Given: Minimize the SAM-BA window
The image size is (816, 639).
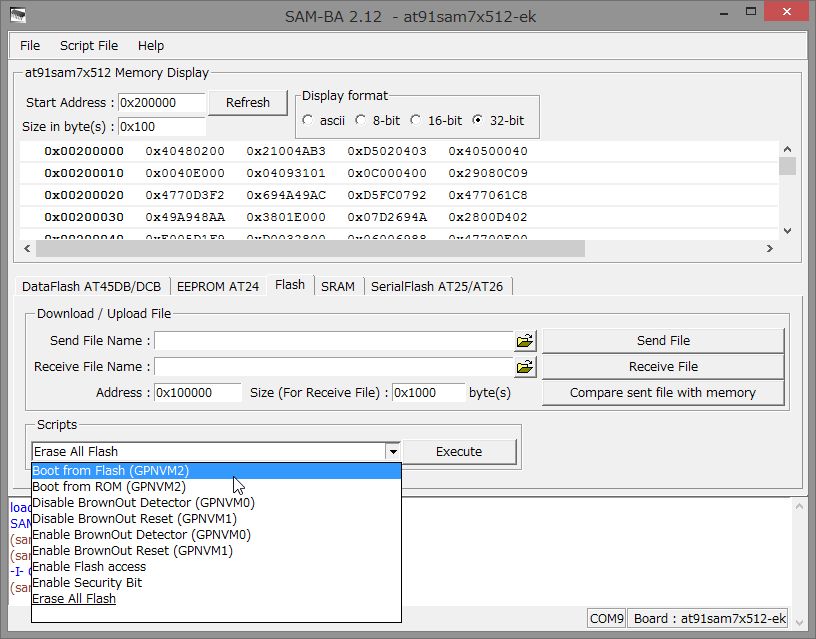Looking at the screenshot, I should click(x=724, y=13).
